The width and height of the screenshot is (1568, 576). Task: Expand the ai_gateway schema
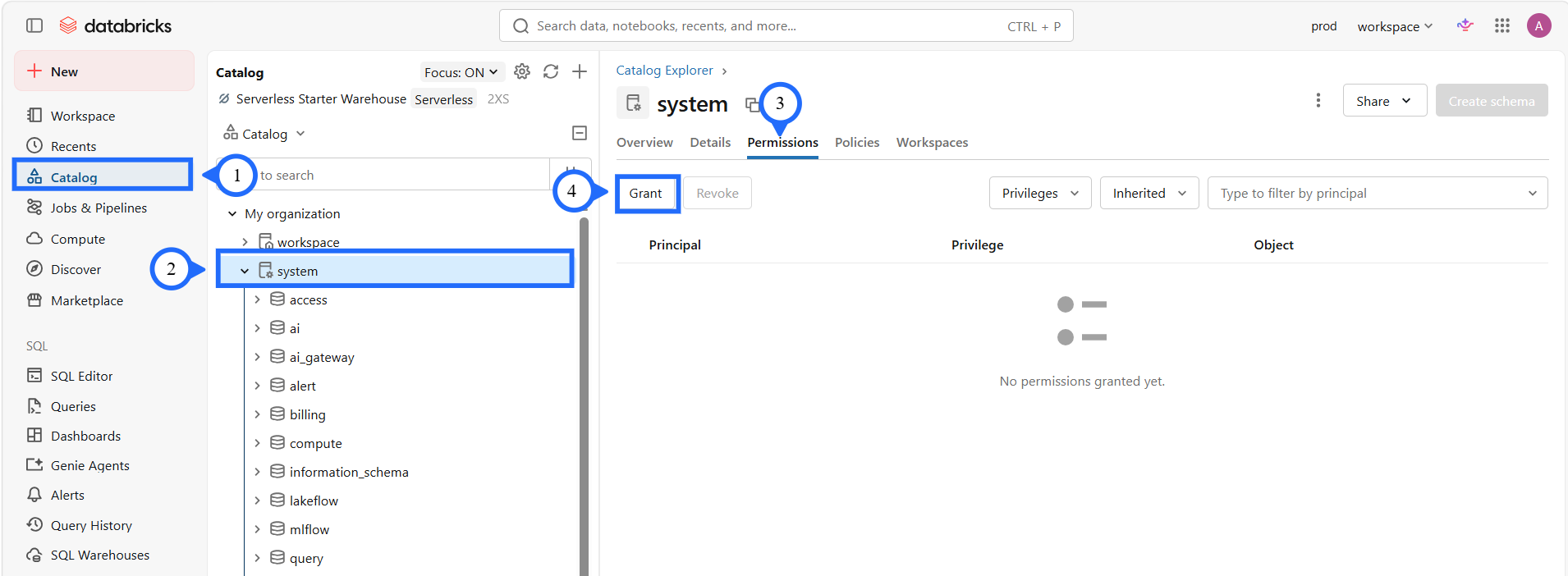(257, 357)
